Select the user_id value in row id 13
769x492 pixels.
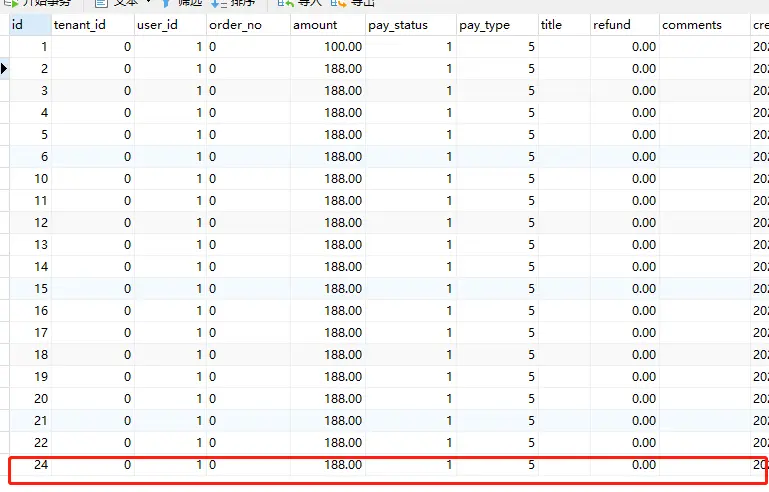tap(170, 245)
